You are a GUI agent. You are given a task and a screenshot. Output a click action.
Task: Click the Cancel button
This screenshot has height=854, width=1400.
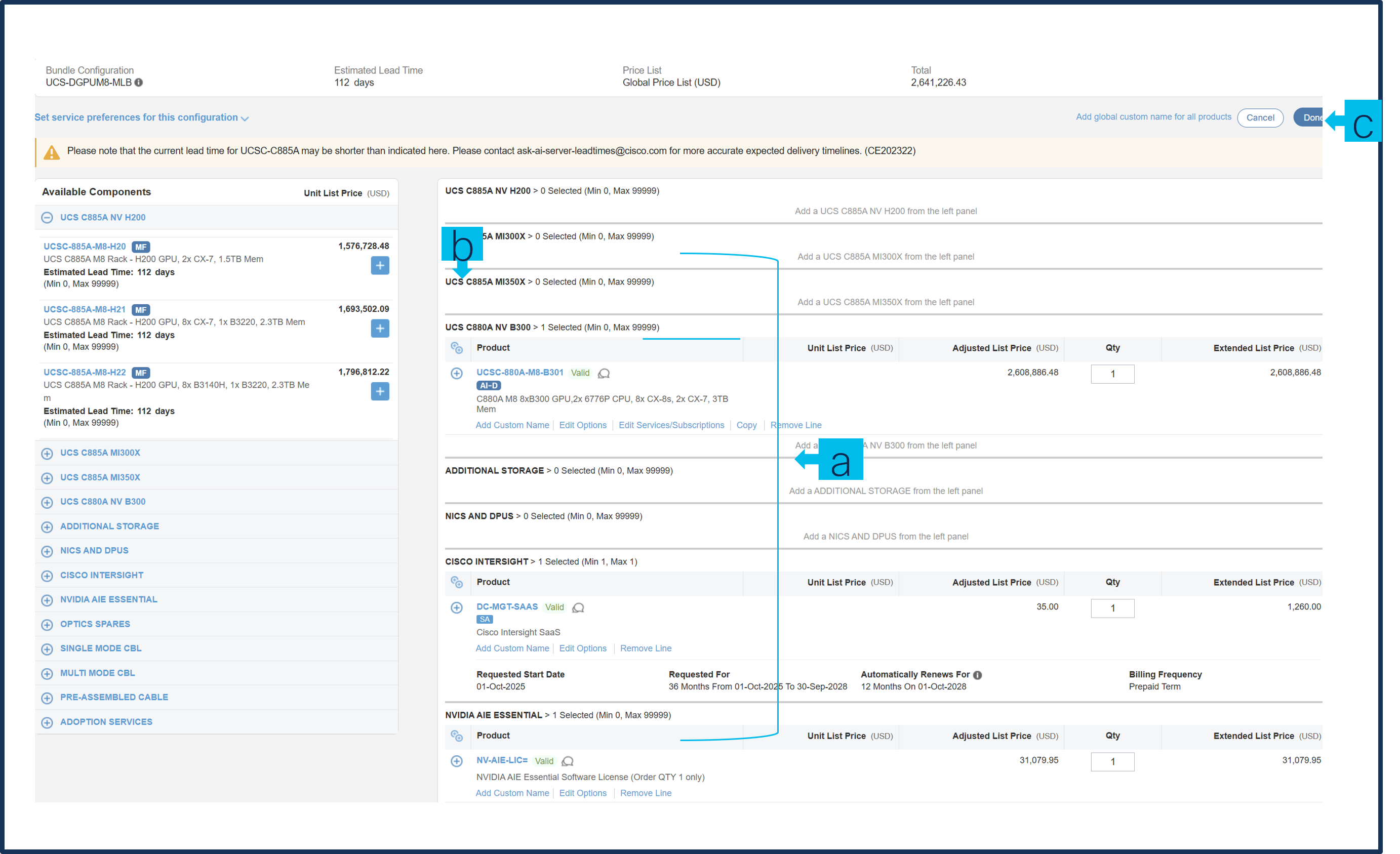(x=1260, y=117)
